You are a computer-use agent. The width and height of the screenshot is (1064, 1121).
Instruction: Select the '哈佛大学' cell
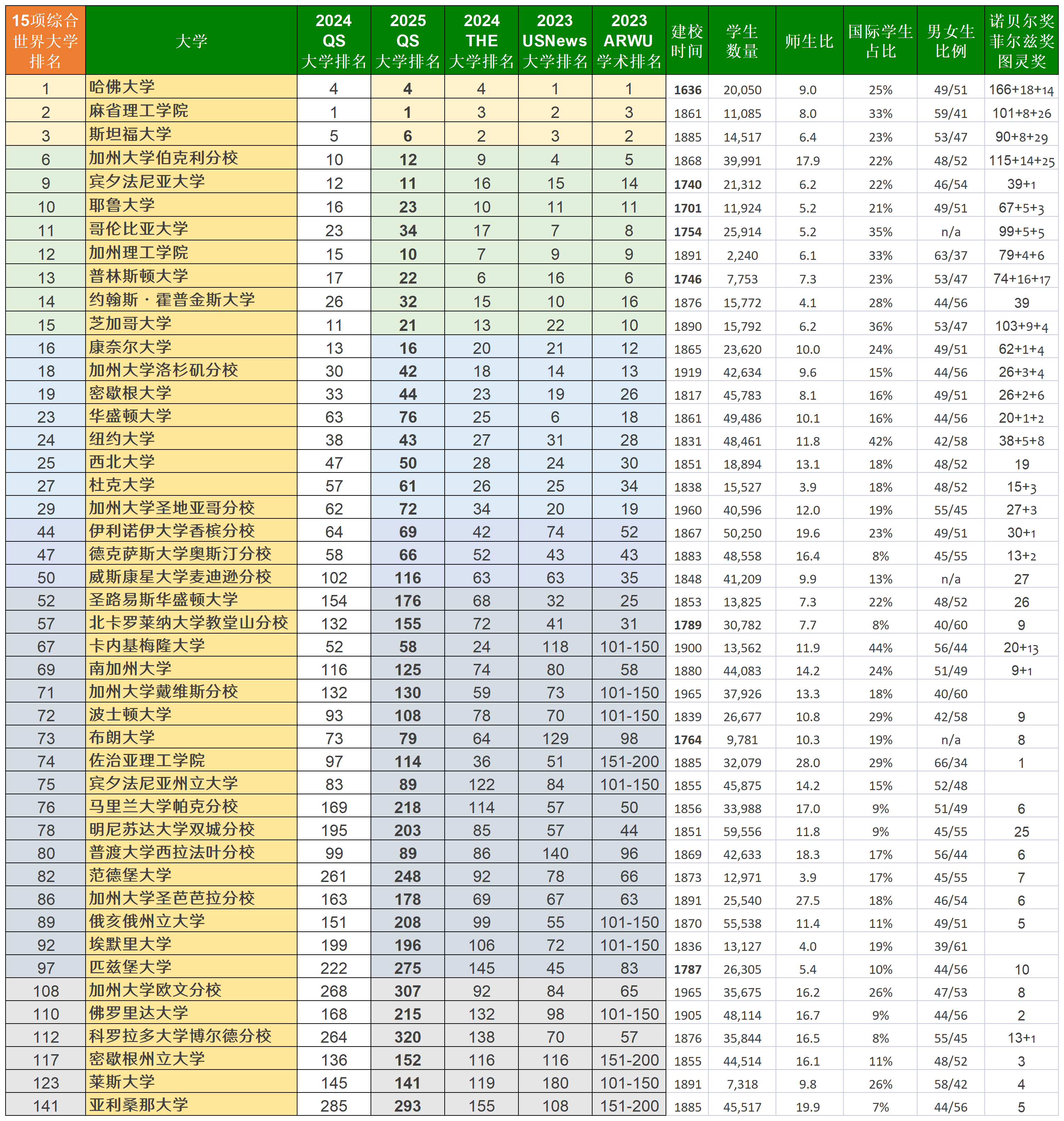tap(191, 87)
